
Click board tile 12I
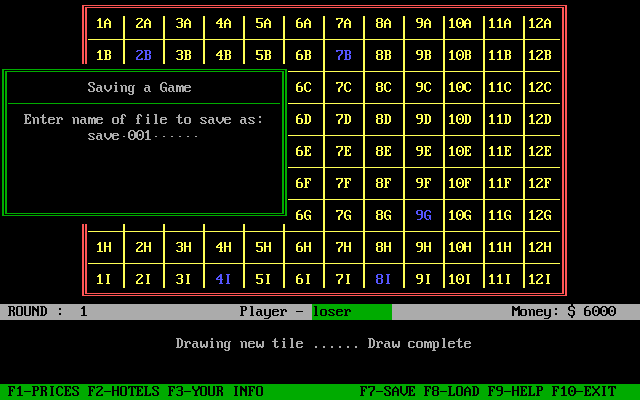coord(540,280)
